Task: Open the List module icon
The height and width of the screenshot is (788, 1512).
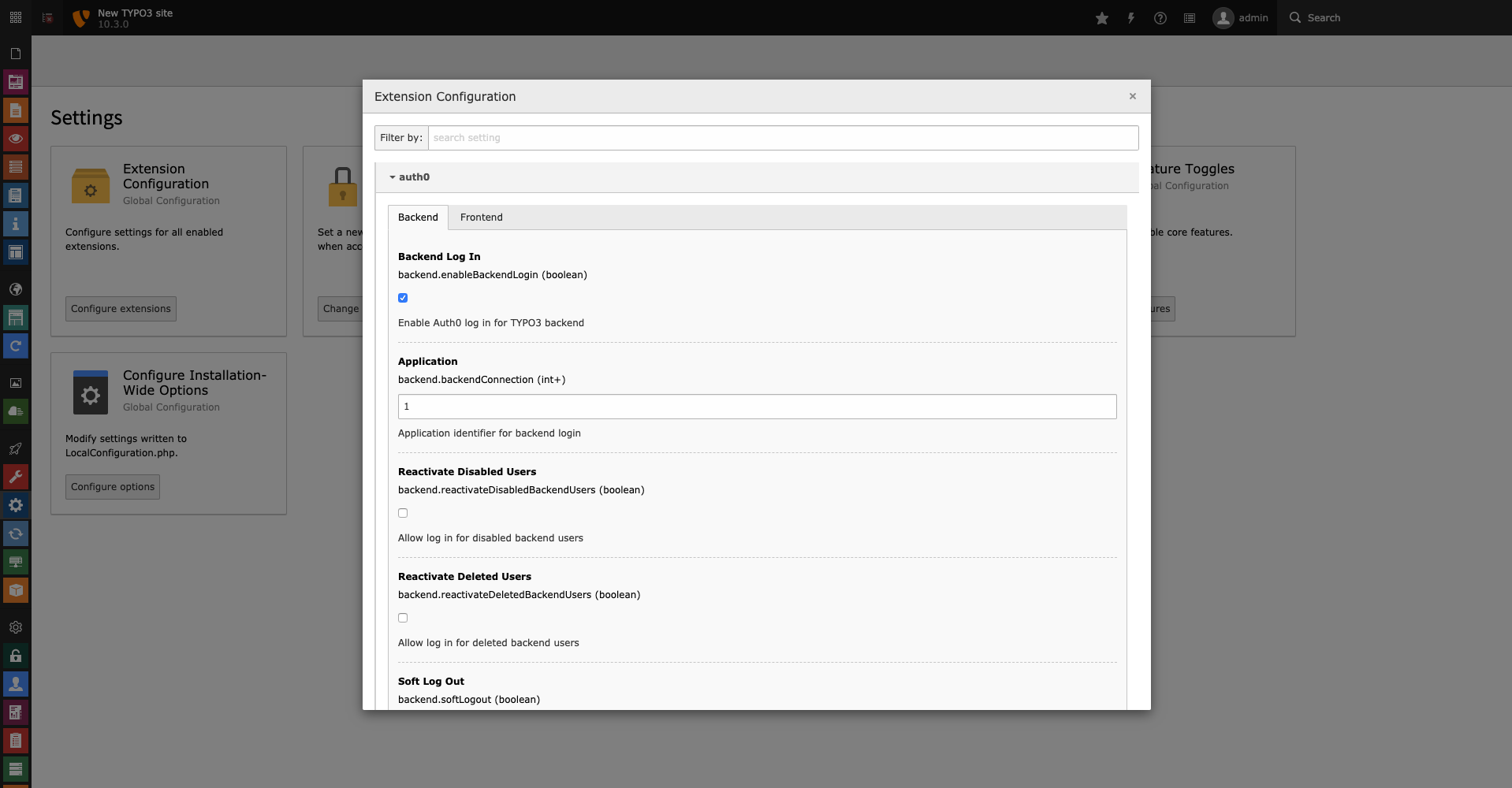Action: pos(16,167)
